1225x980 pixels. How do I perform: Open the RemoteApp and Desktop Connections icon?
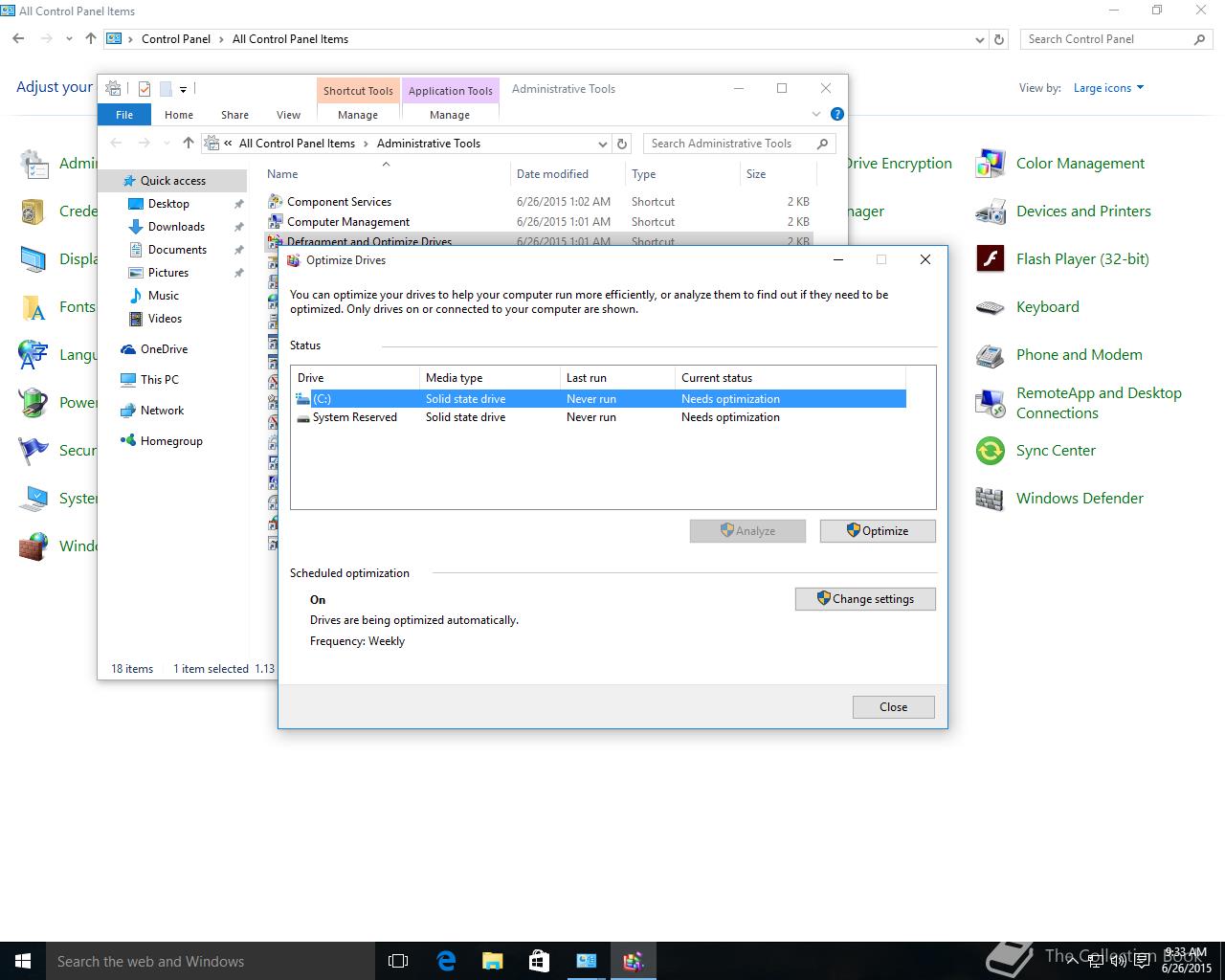(990, 403)
